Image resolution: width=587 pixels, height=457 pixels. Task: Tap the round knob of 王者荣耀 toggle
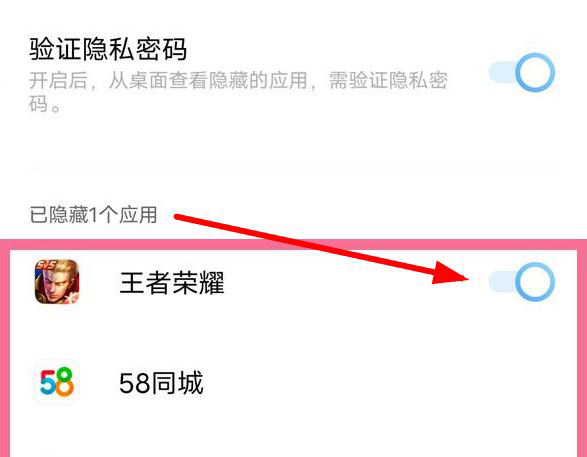(x=535, y=281)
